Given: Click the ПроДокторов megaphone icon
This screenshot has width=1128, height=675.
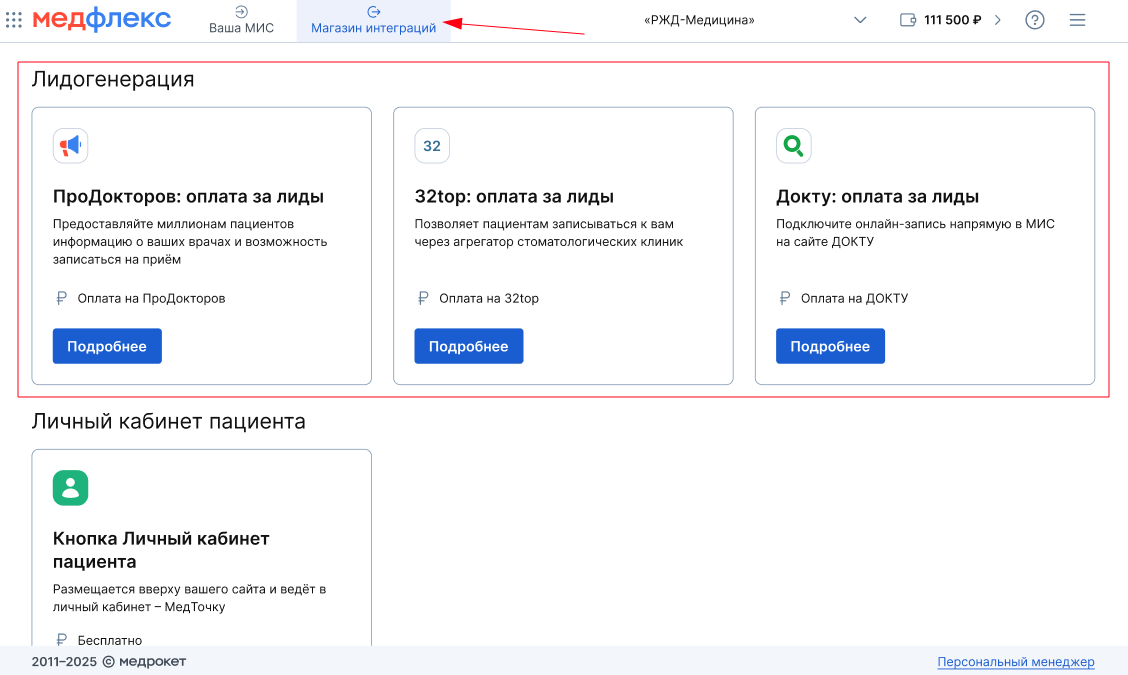Looking at the screenshot, I should point(70,146).
